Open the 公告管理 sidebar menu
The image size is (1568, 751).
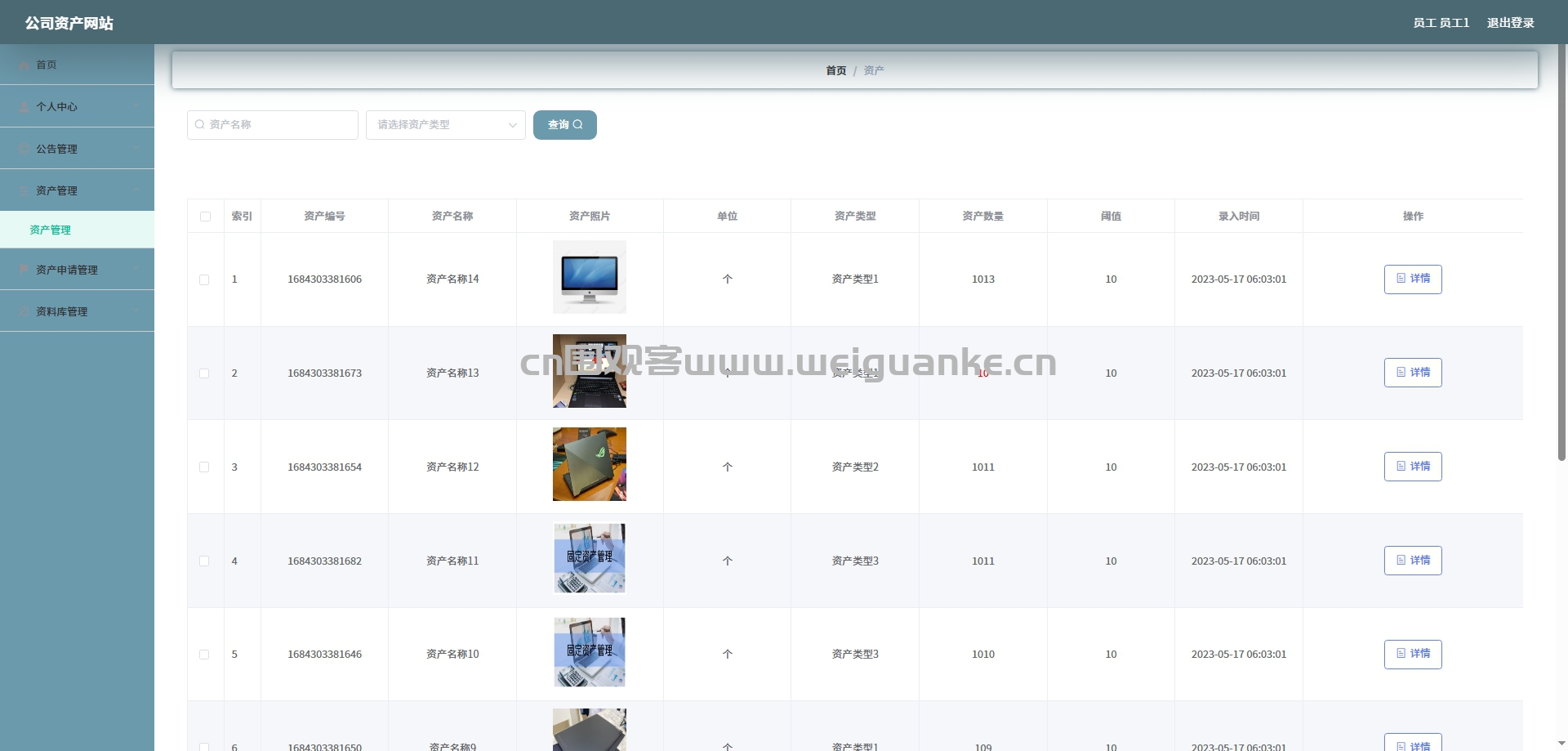point(77,149)
